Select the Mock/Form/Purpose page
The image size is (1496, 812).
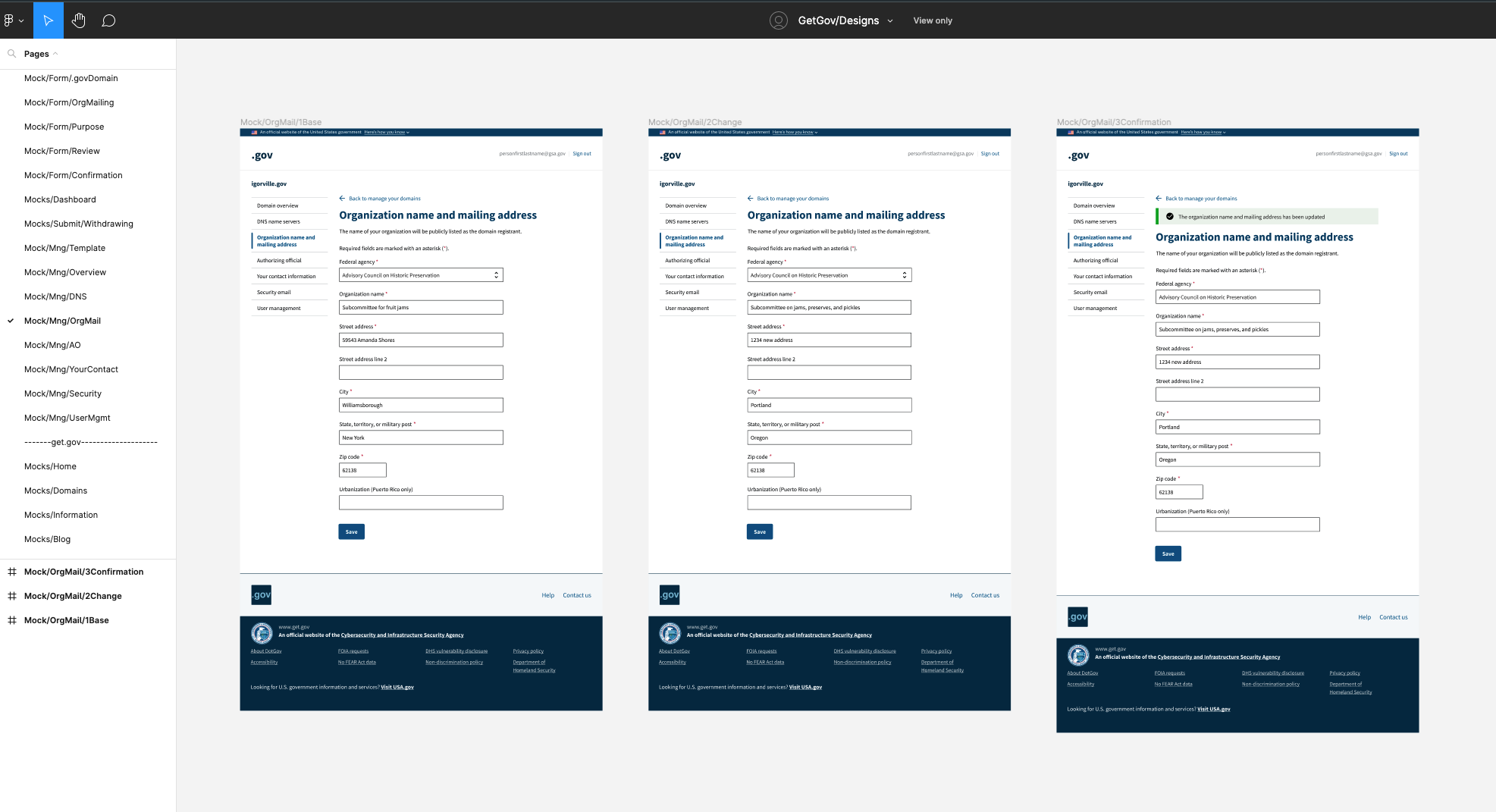(x=64, y=127)
